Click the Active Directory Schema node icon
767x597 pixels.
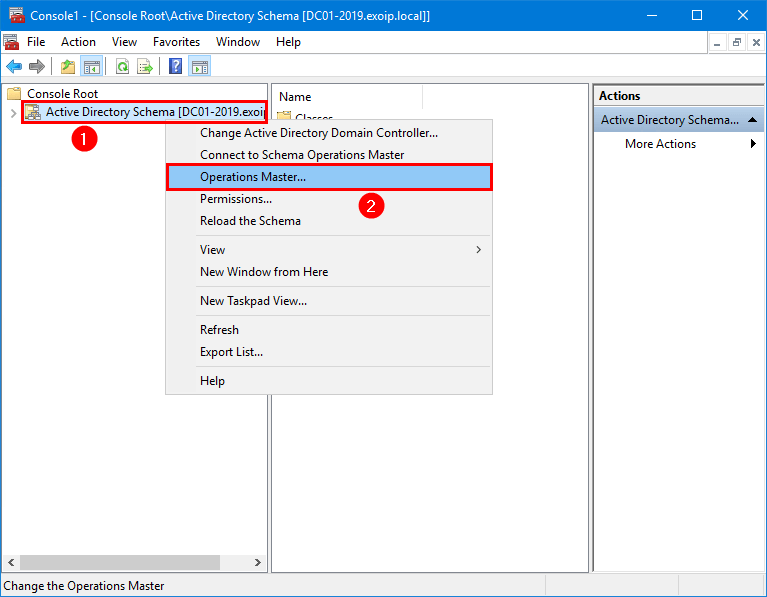pos(33,112)
